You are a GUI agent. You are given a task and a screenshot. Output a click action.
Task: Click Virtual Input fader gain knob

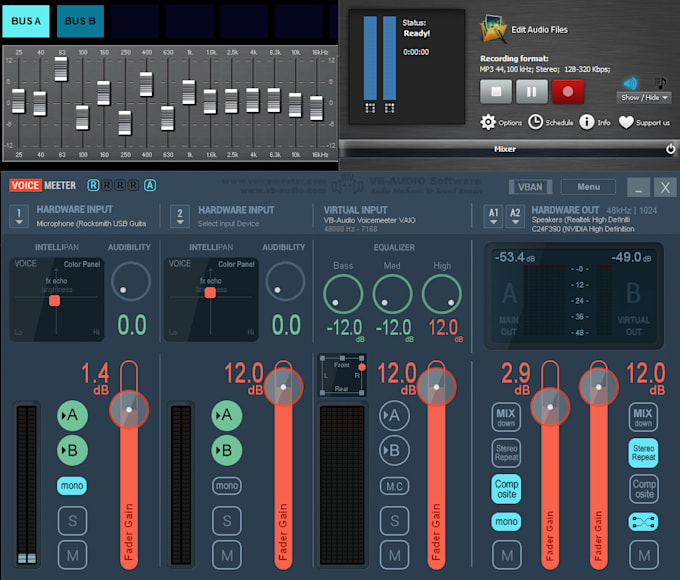[x=437, y=387]
